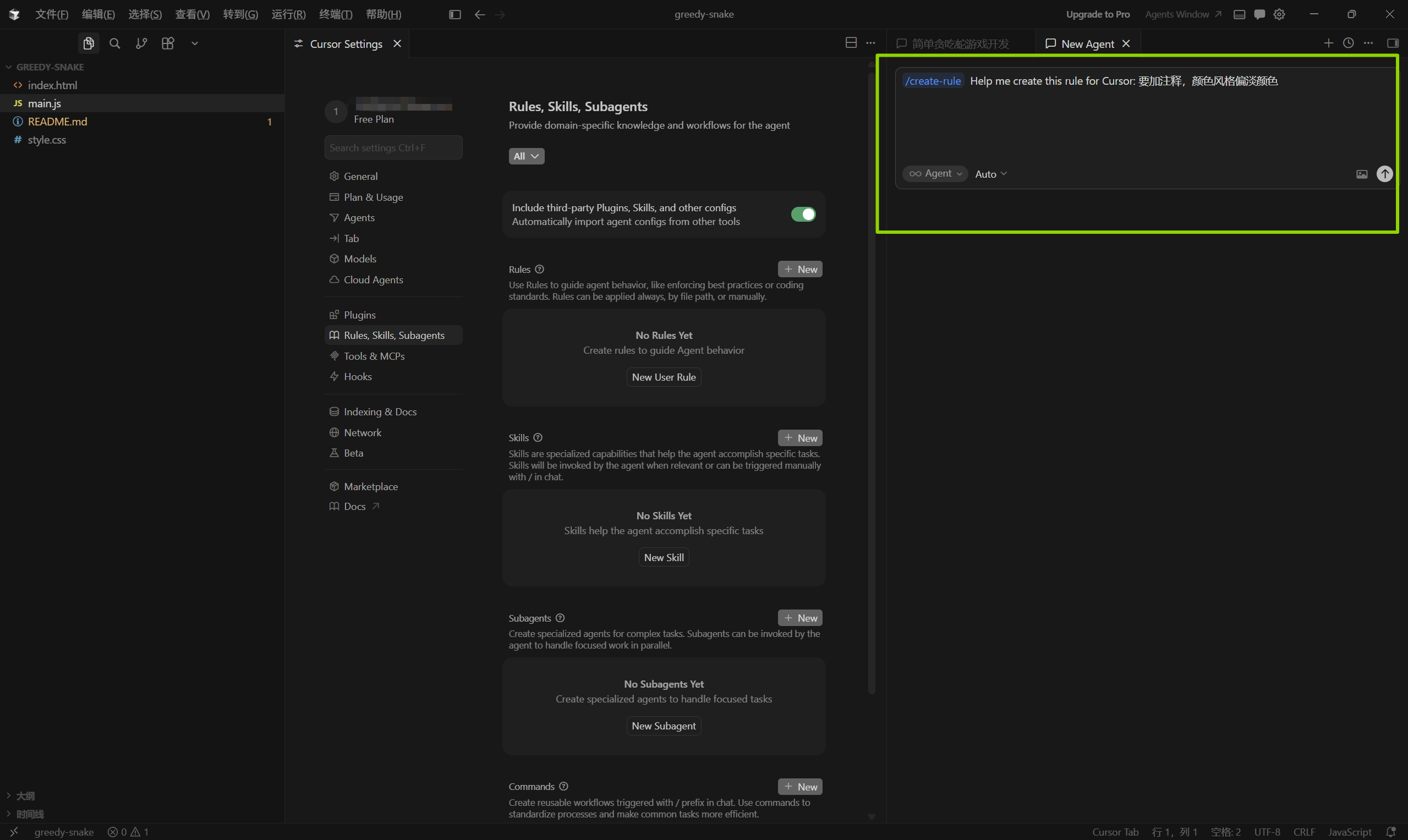Attach an image to the prompt
The width and height of the screenshot is (1408, 840).
[1362, 174]
